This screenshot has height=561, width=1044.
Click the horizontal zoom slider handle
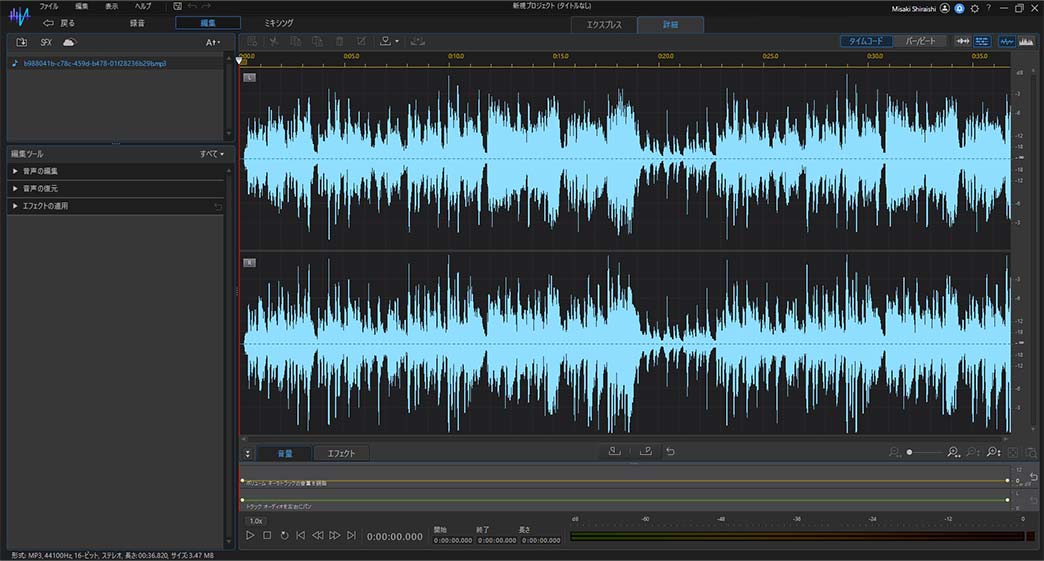(909, 453)
